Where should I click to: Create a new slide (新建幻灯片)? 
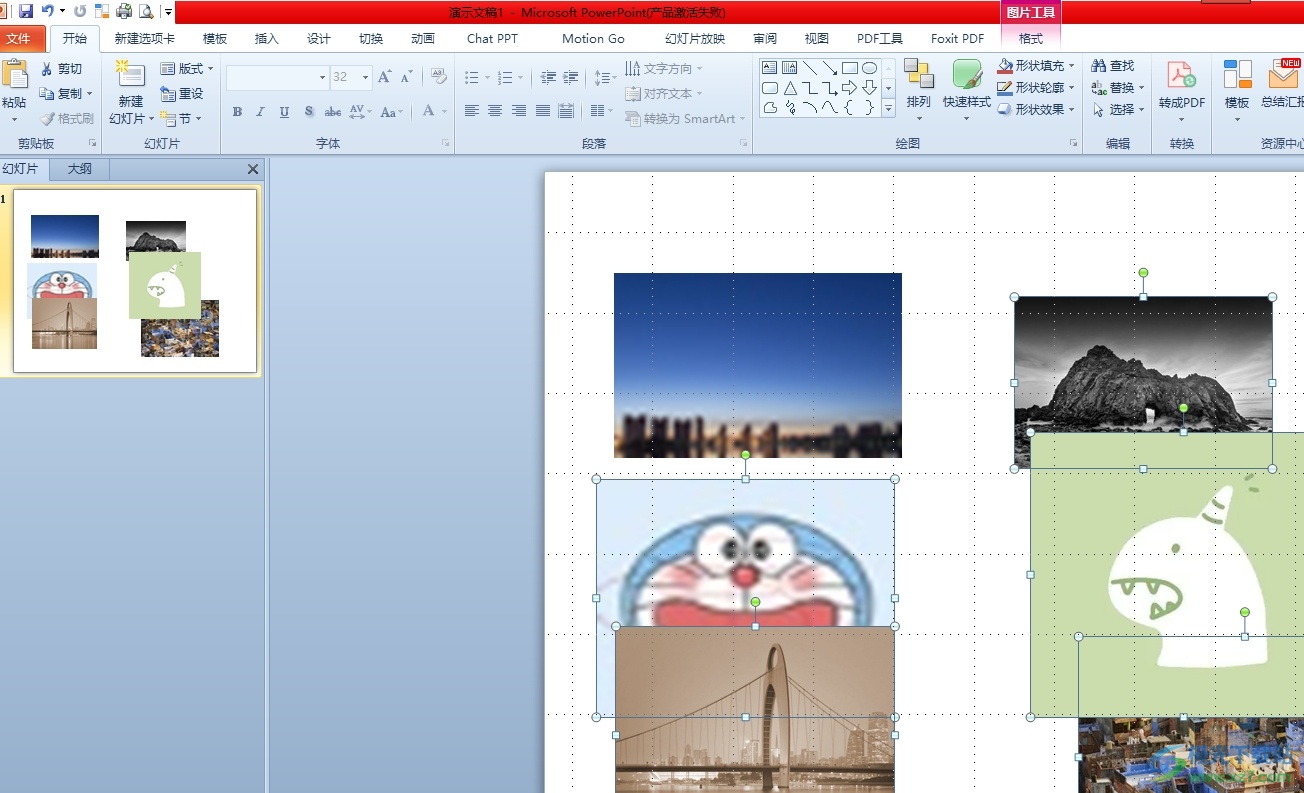point(131,92)
